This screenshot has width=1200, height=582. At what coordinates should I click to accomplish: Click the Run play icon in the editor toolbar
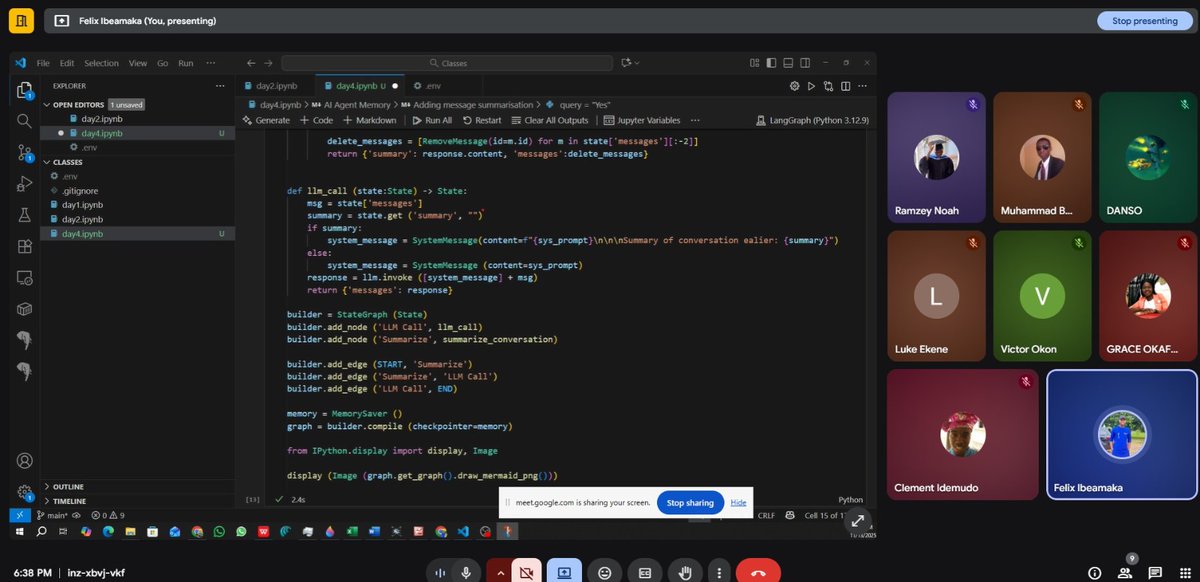coord(811,86)
